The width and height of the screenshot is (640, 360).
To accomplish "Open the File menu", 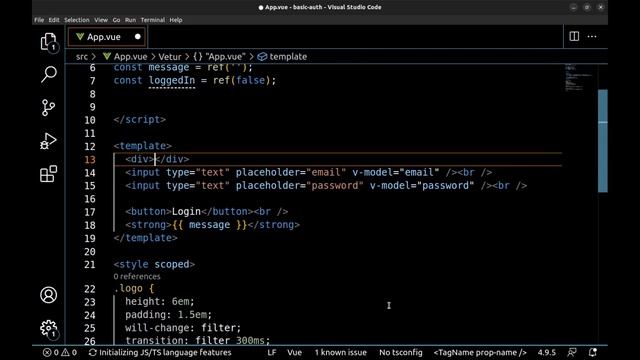I will pyautogui.click(x=39, y=20).
